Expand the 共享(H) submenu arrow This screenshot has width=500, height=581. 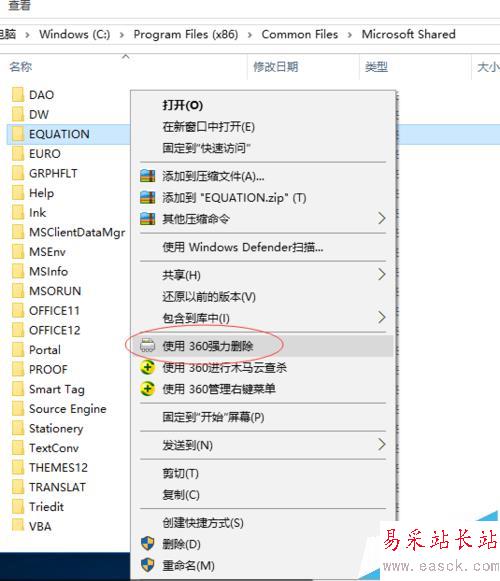pos(382,275)
